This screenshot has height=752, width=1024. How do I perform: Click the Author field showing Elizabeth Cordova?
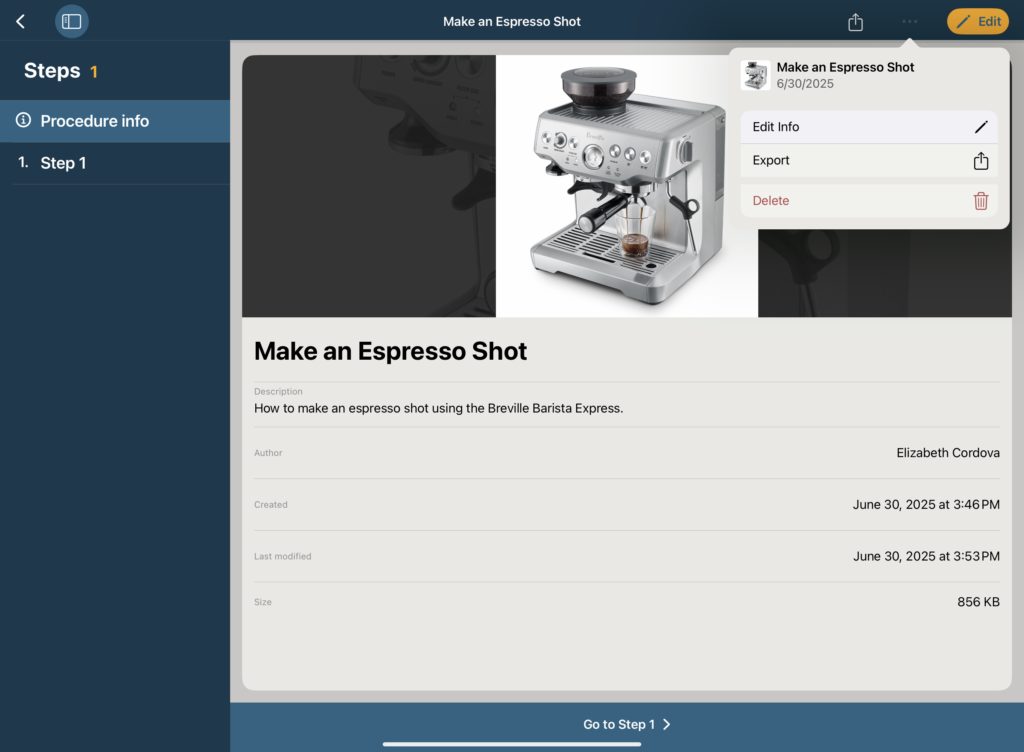[625, 453]
